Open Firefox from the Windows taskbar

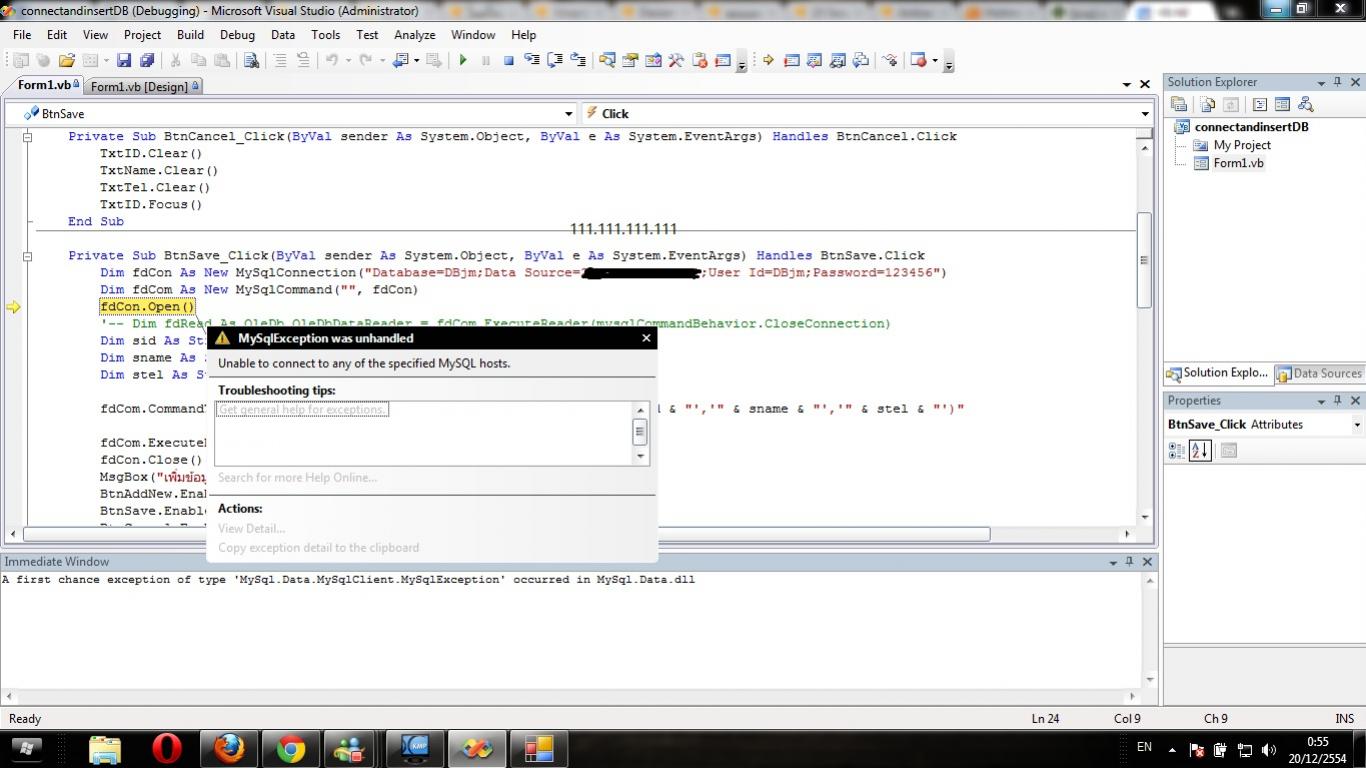click(229, 748)
